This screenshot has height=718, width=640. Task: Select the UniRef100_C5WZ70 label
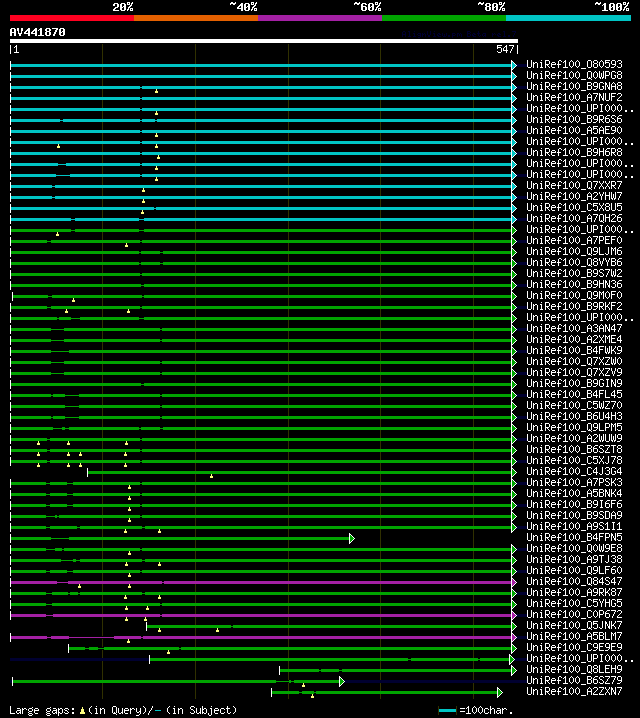point(574,405)
